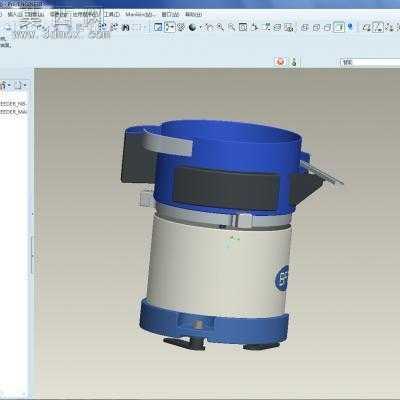
Task: Select the EEDER_MA component in model tree
Action: click(x=13, y=112)
